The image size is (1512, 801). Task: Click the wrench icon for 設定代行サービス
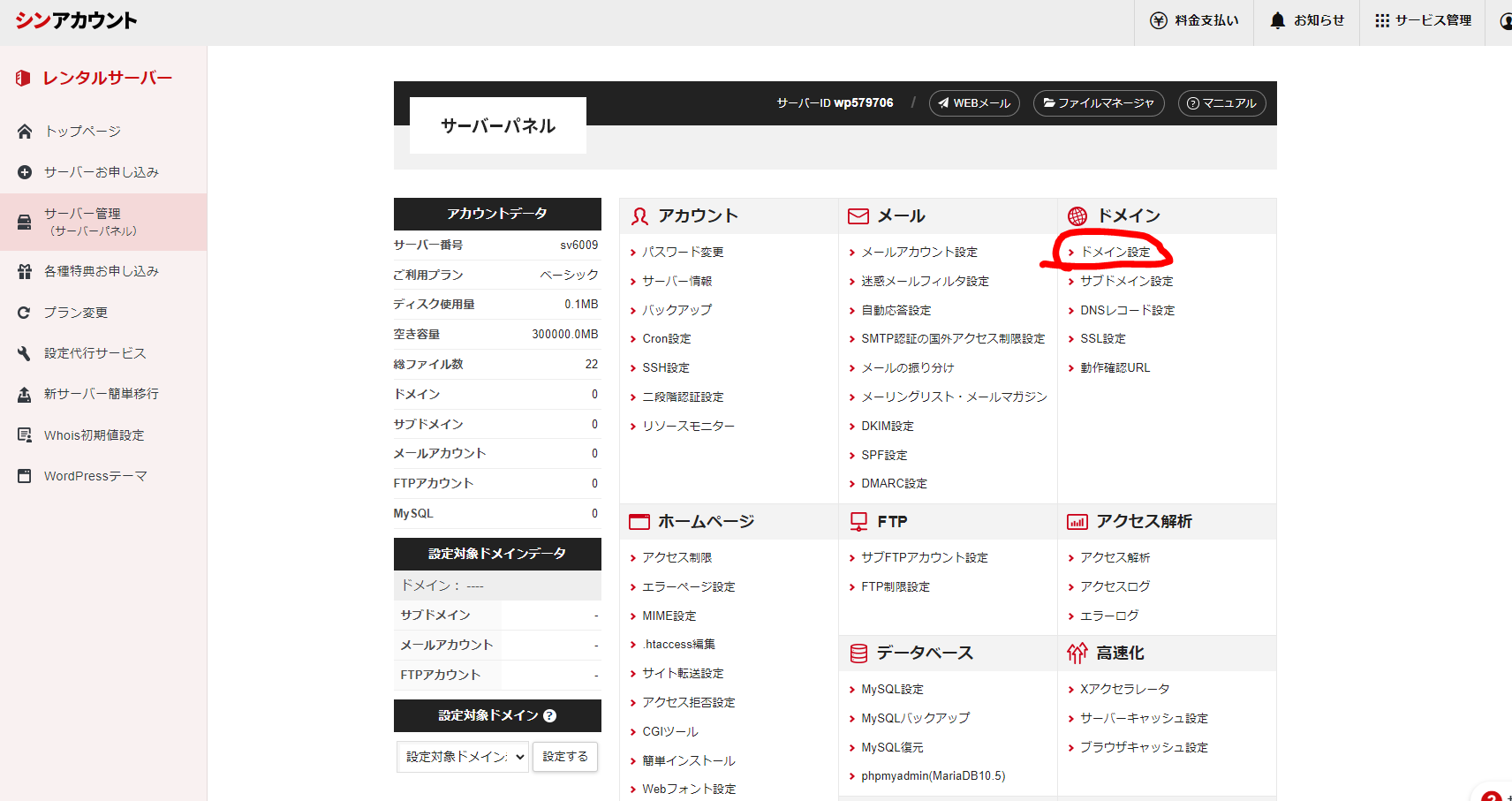(25, 353)
